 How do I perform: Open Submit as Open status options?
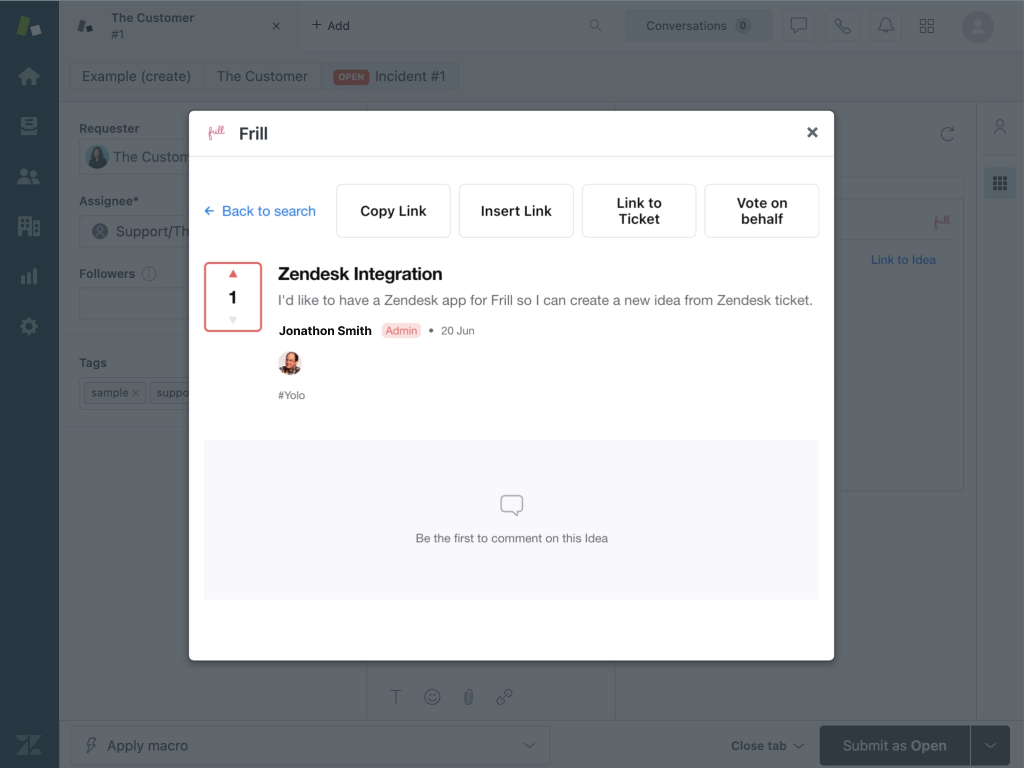point(990,746)
